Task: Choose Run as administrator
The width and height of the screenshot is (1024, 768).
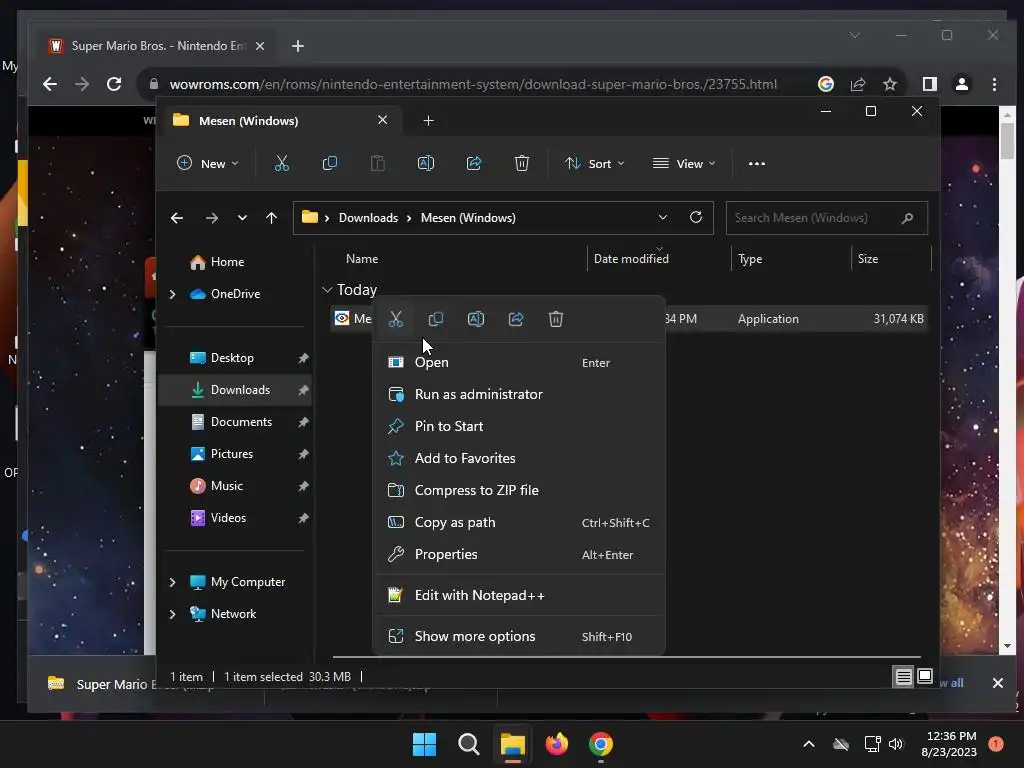Action: tap(520, 394)
